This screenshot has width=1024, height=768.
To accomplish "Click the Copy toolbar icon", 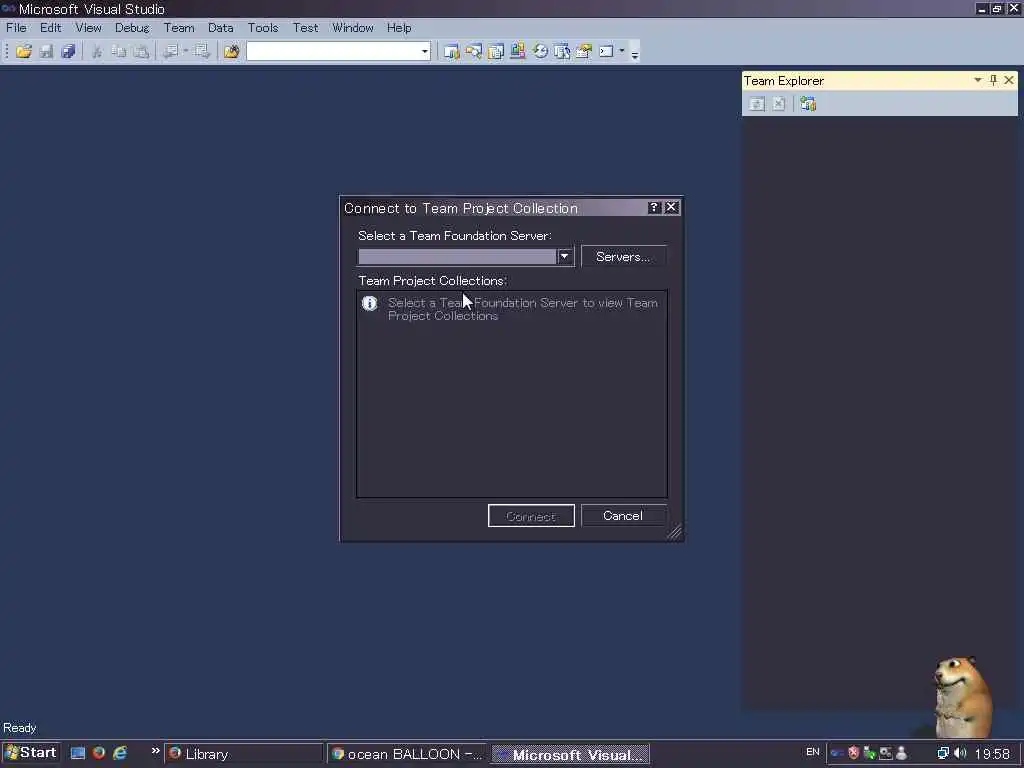I will point(119,51).
